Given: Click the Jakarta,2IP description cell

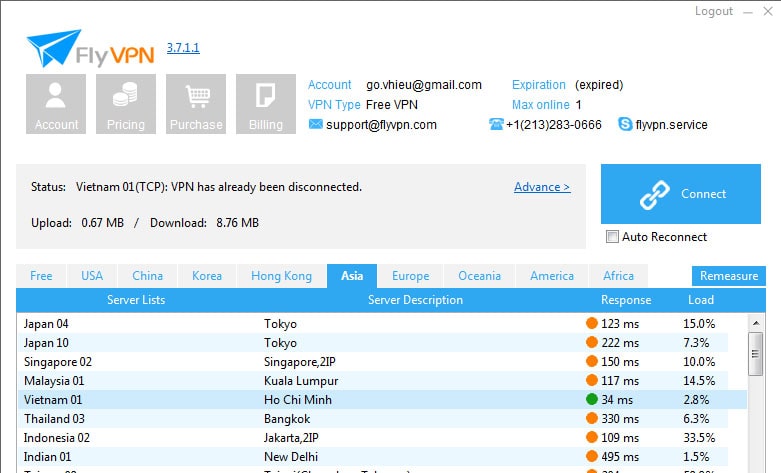Looking at the screenshot, I should [x=291, y=438].
